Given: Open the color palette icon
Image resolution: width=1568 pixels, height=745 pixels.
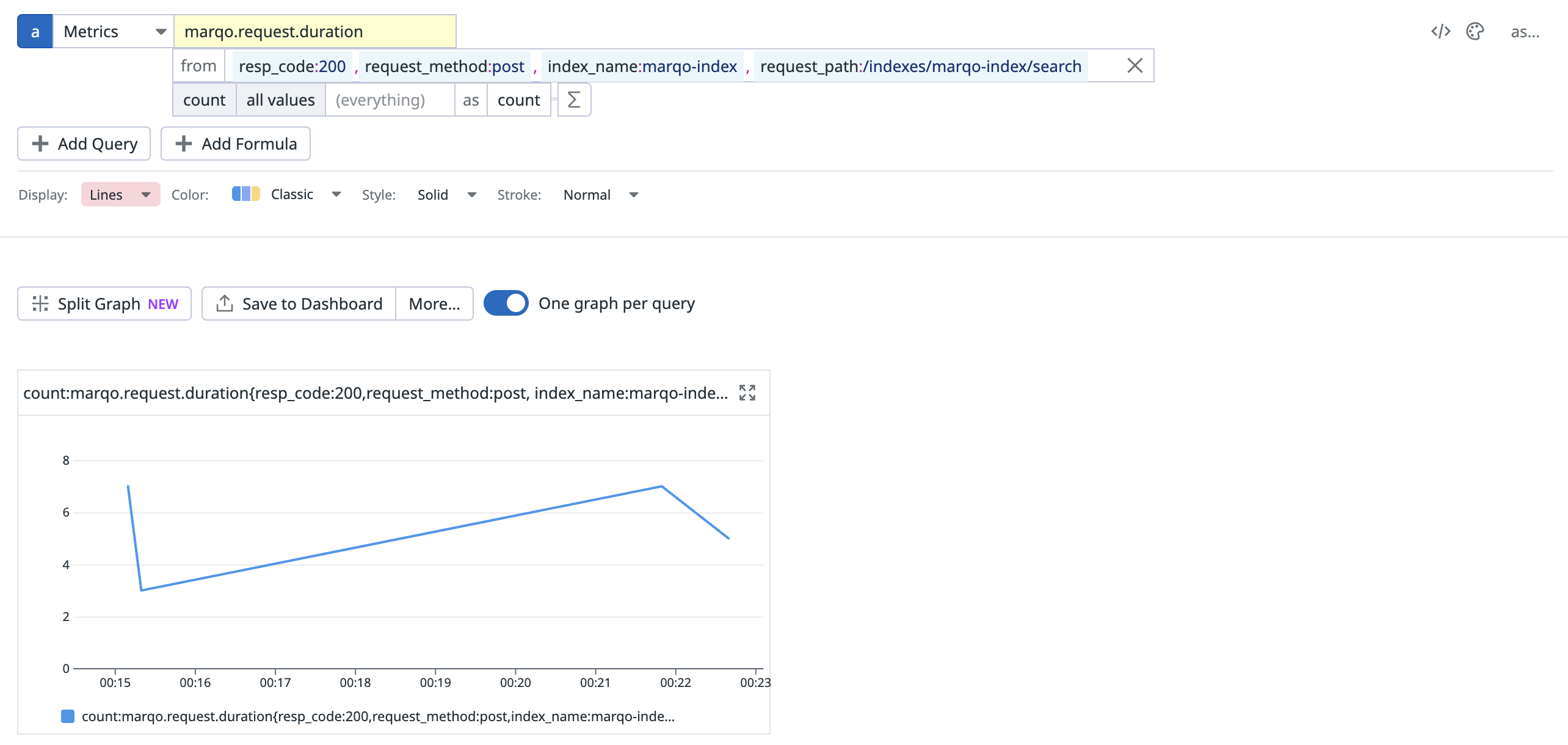Looking at the screenshot, I should 1475,32.
